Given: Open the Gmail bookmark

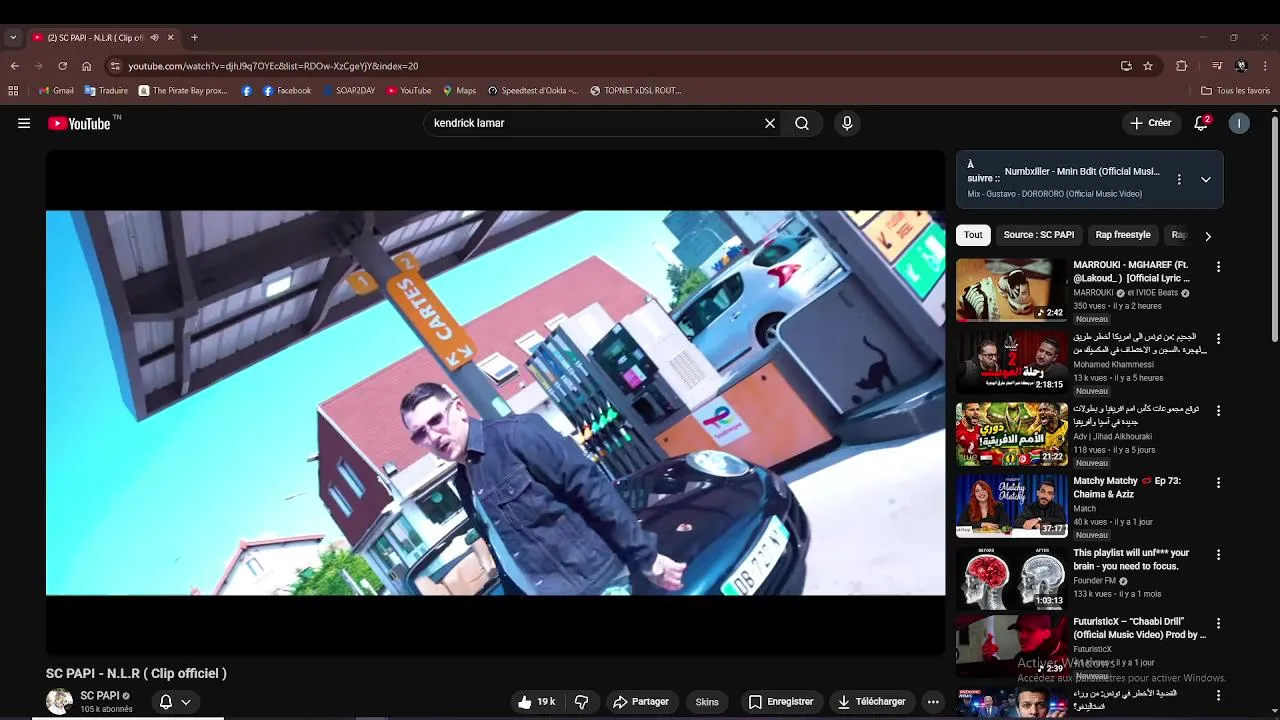Looking at the screenshot, I should (56, 90).
